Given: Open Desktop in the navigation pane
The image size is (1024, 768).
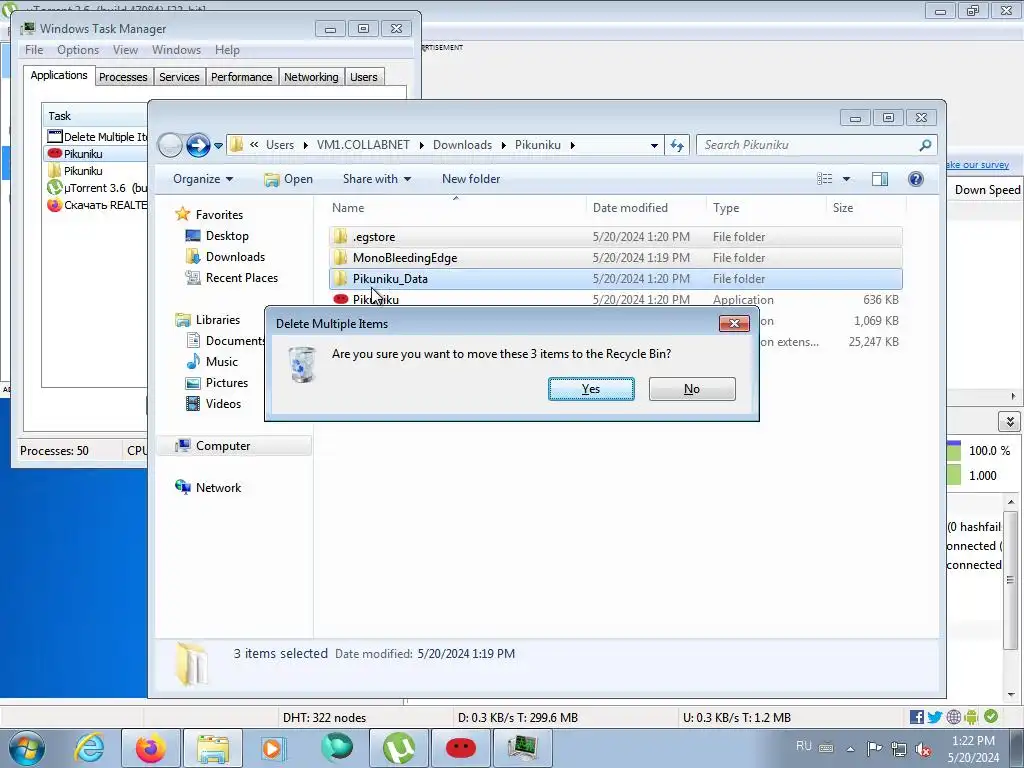Looking at the screenshot, I should click(227, 236).
